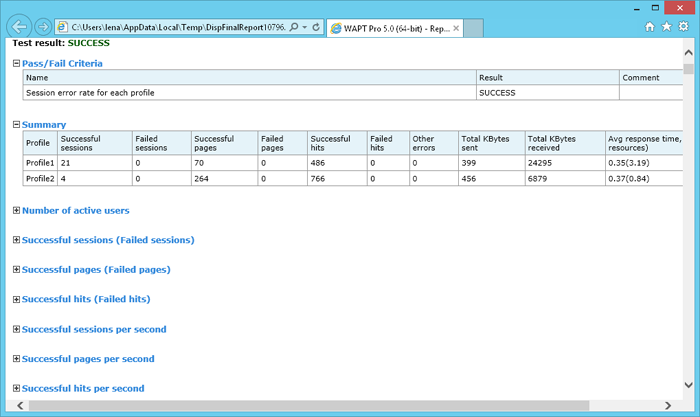The image size is (700, 417).
Task: Open the Pass/Fail Criteria link
Action: (62, 63)
